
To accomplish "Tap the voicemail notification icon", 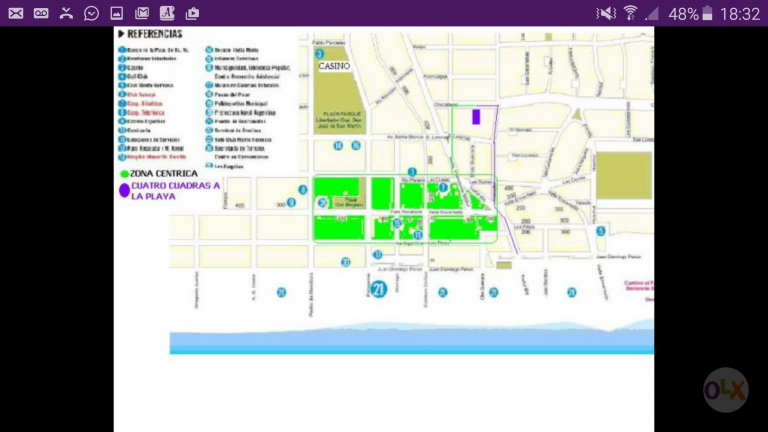I will coord(41,13).
